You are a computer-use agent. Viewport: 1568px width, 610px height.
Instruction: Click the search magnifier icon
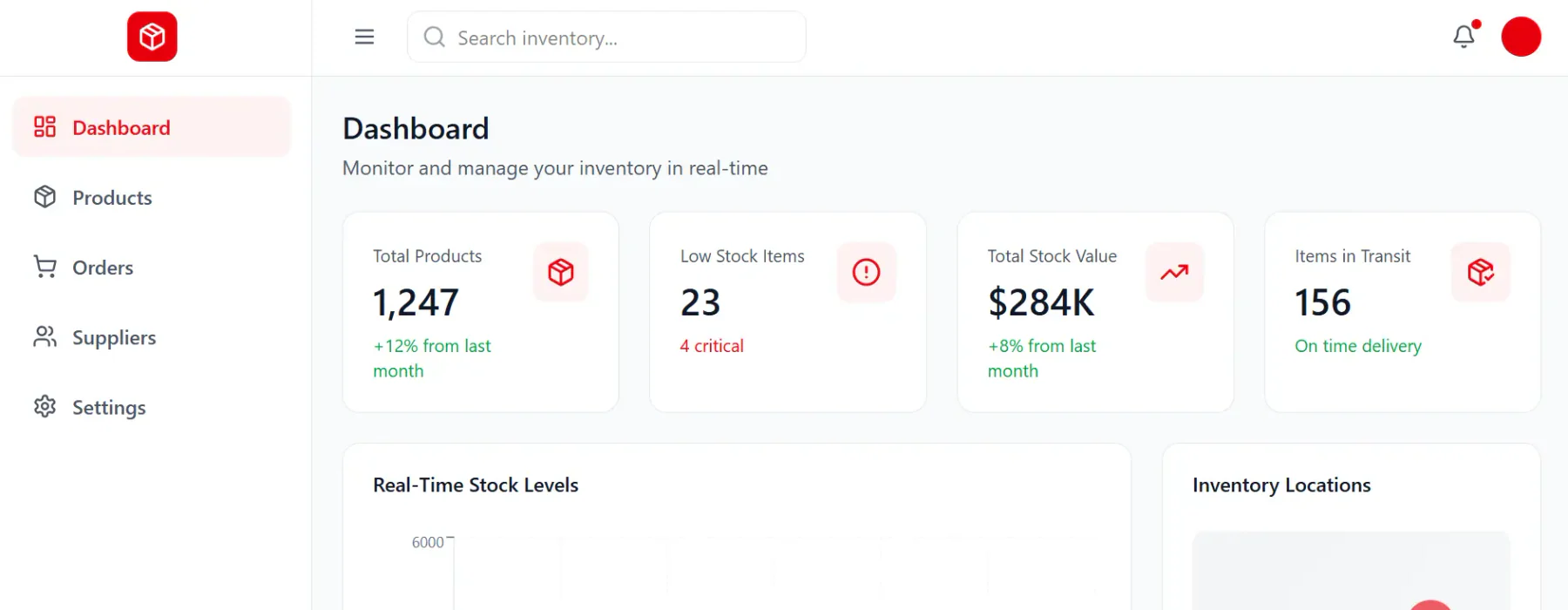[434, 37]
